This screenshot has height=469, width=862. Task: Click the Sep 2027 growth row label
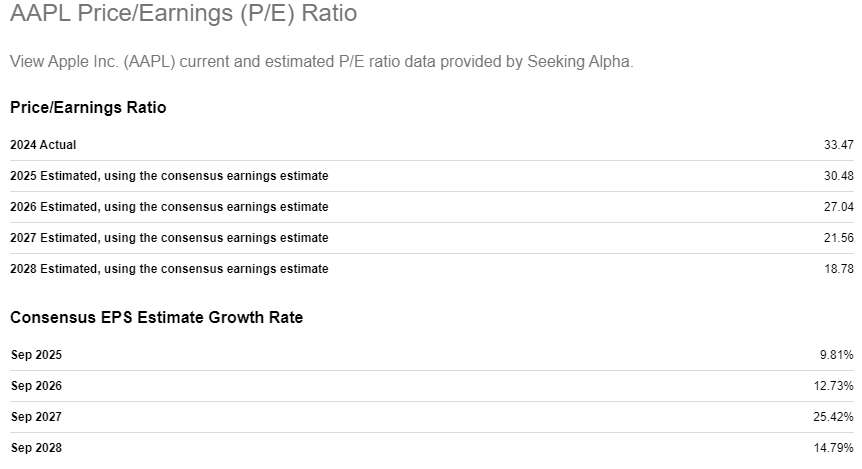point(36,417)
